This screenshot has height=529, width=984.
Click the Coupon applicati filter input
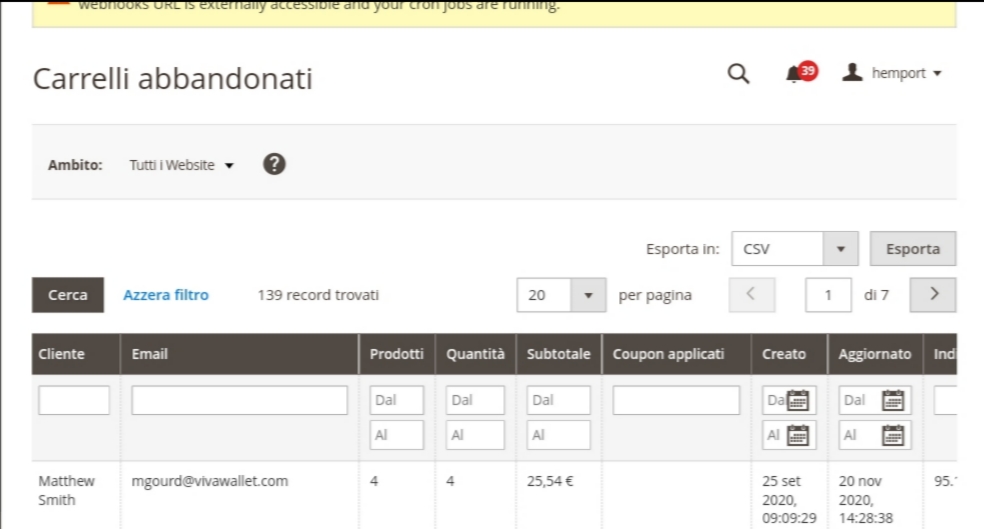click(676, 400)
